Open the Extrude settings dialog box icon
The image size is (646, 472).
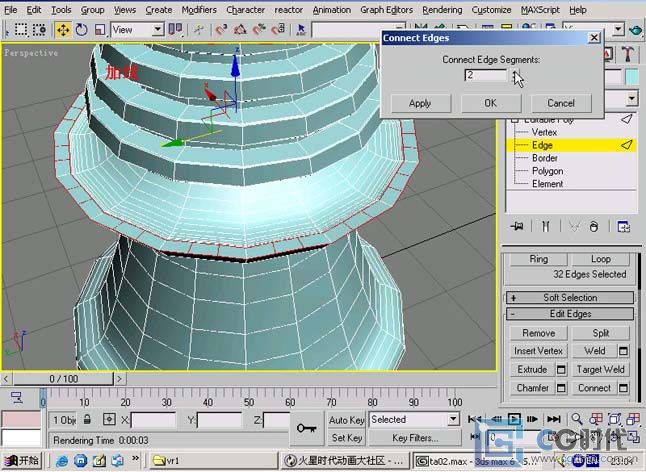tap(561, 369)
